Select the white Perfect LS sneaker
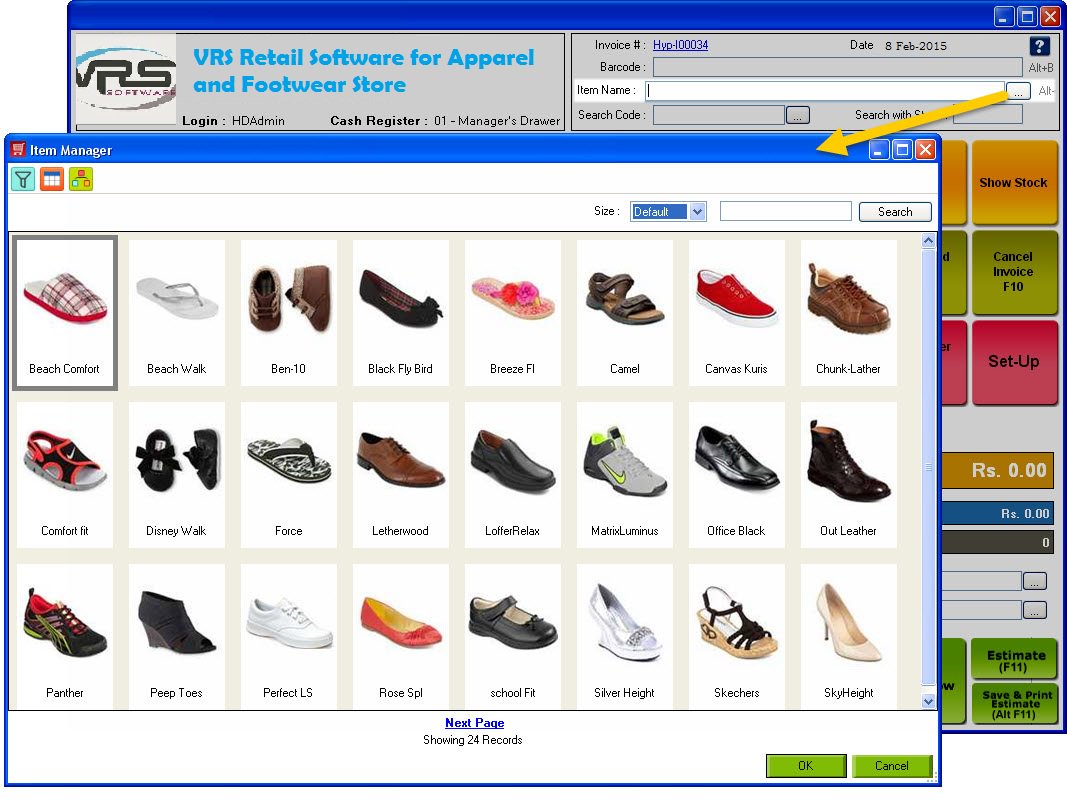The height and width of the screenshot is (802, 1067). pyautogui.click(x=289, y=637)
